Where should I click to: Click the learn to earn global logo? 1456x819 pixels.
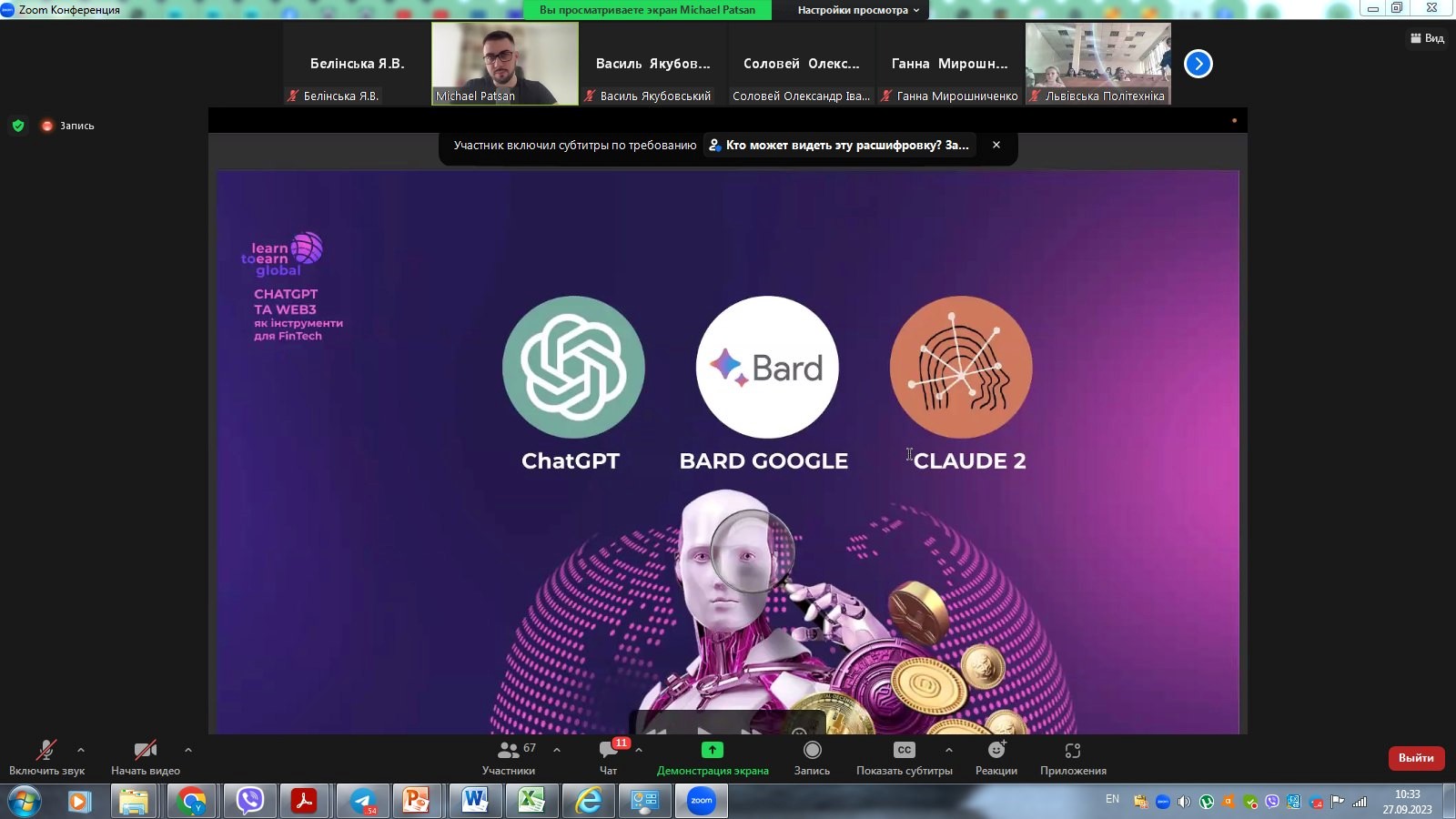click(x=282, y=254)
